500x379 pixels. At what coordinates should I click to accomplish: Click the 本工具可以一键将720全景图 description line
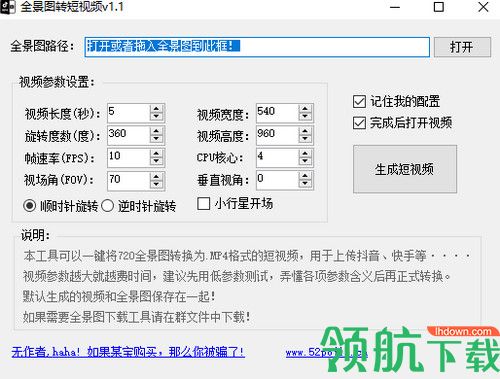click(247, 256)
